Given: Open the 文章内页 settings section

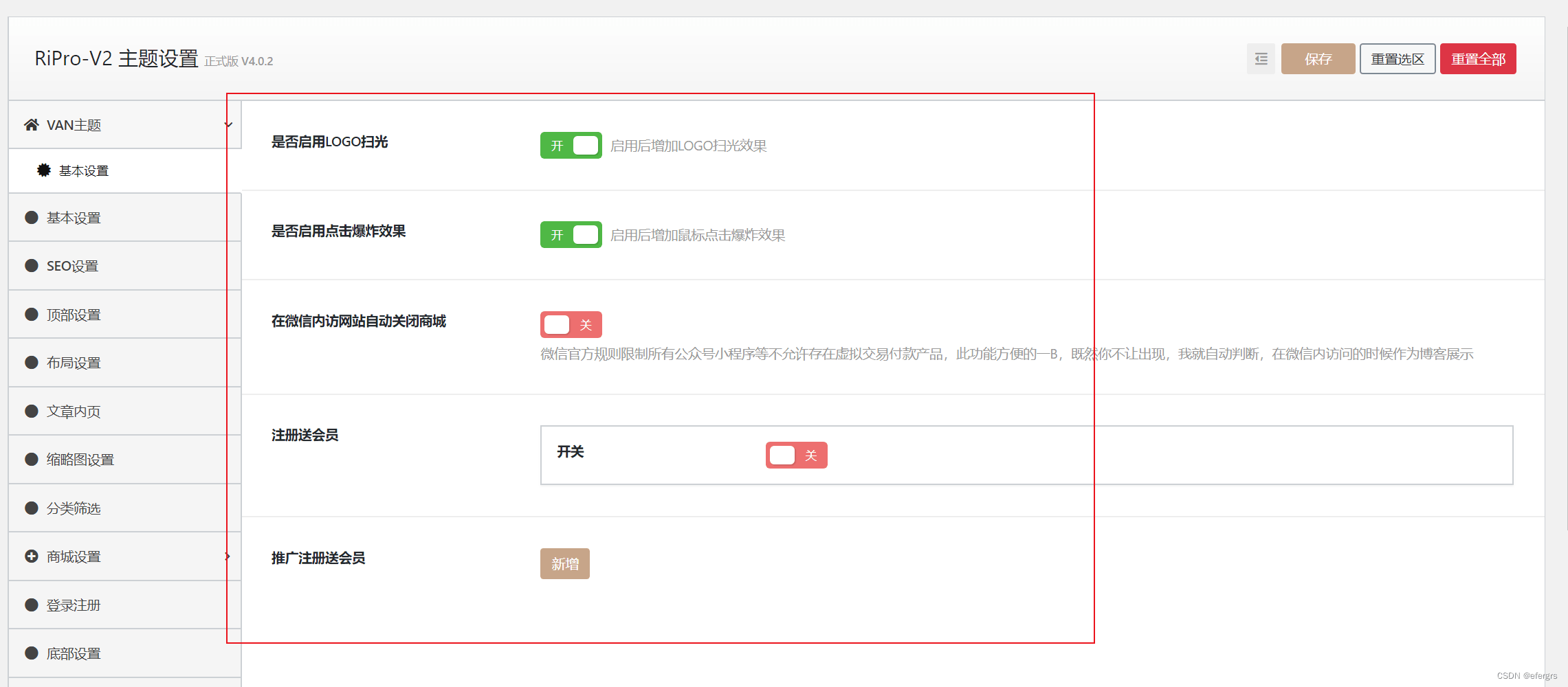Looking at the screenshot, I should (72, 411).
